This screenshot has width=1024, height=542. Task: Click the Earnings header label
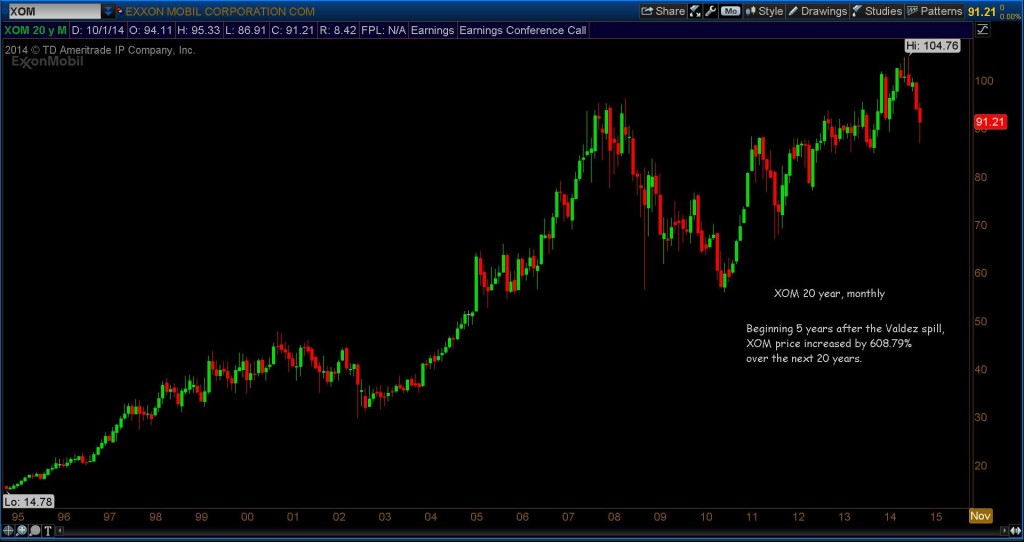pos(432,30)
